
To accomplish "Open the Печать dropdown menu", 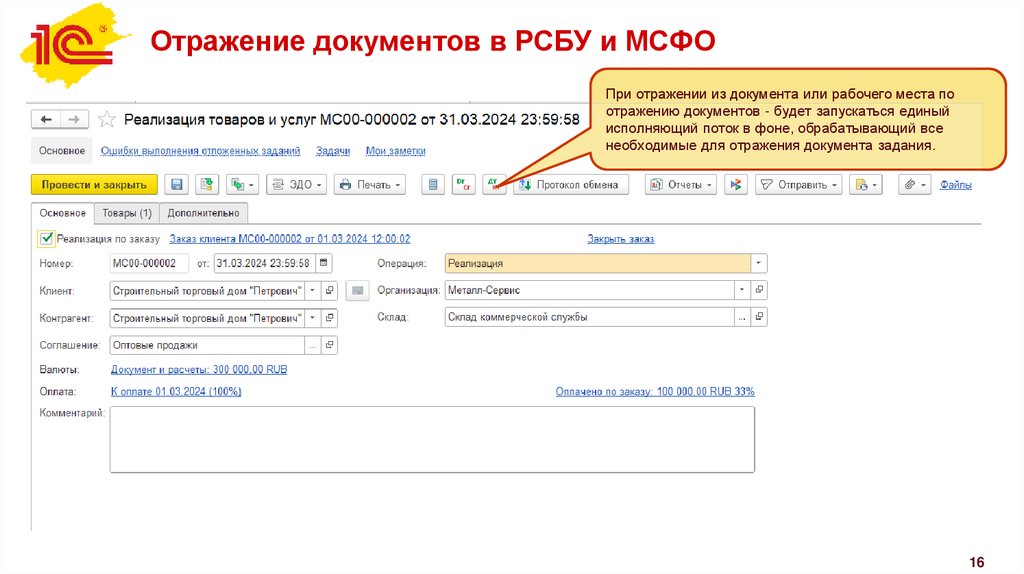I will [370, 185].
